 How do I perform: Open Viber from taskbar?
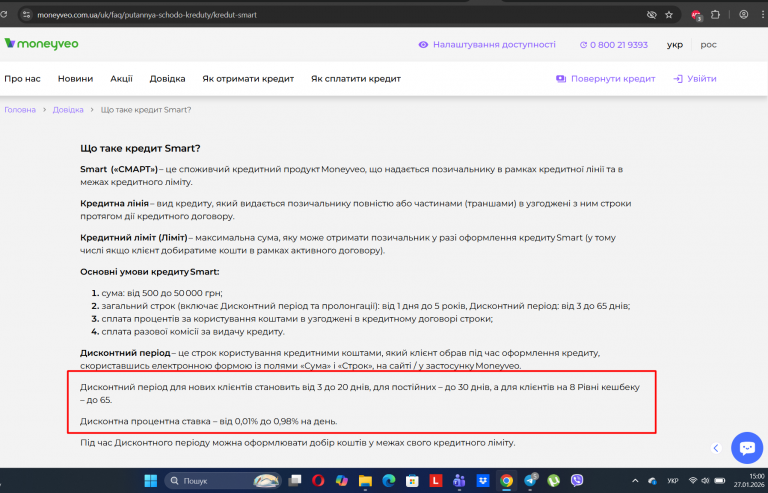tap(577, 481)
